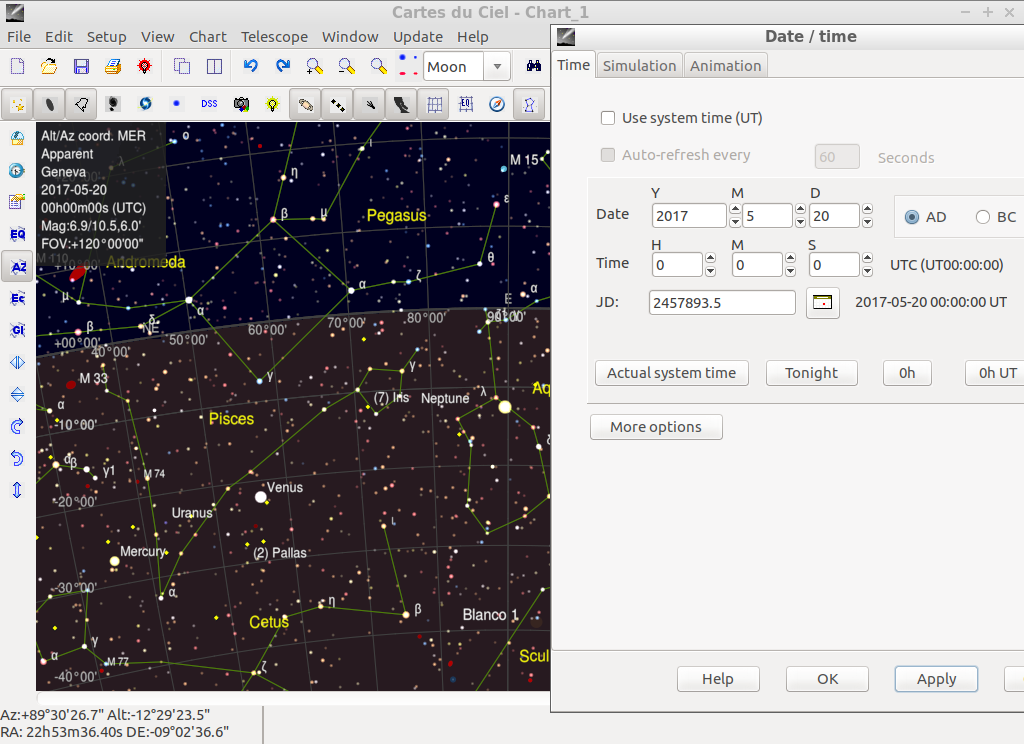The width and height of the screenshot is (1024, 744).
Task: Click the compass icon in toolbar
Action: point(497,105)
